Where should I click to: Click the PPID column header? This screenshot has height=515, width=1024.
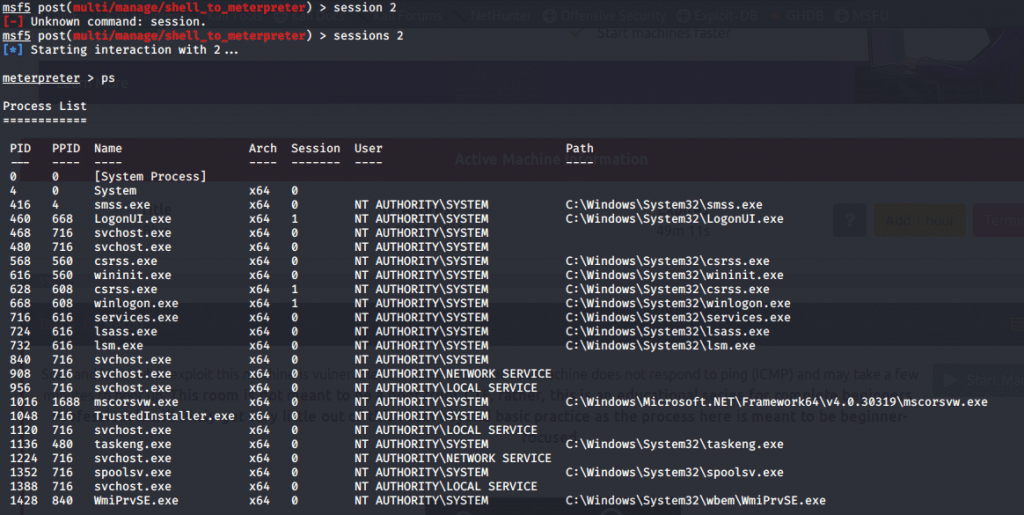[66, 148]
